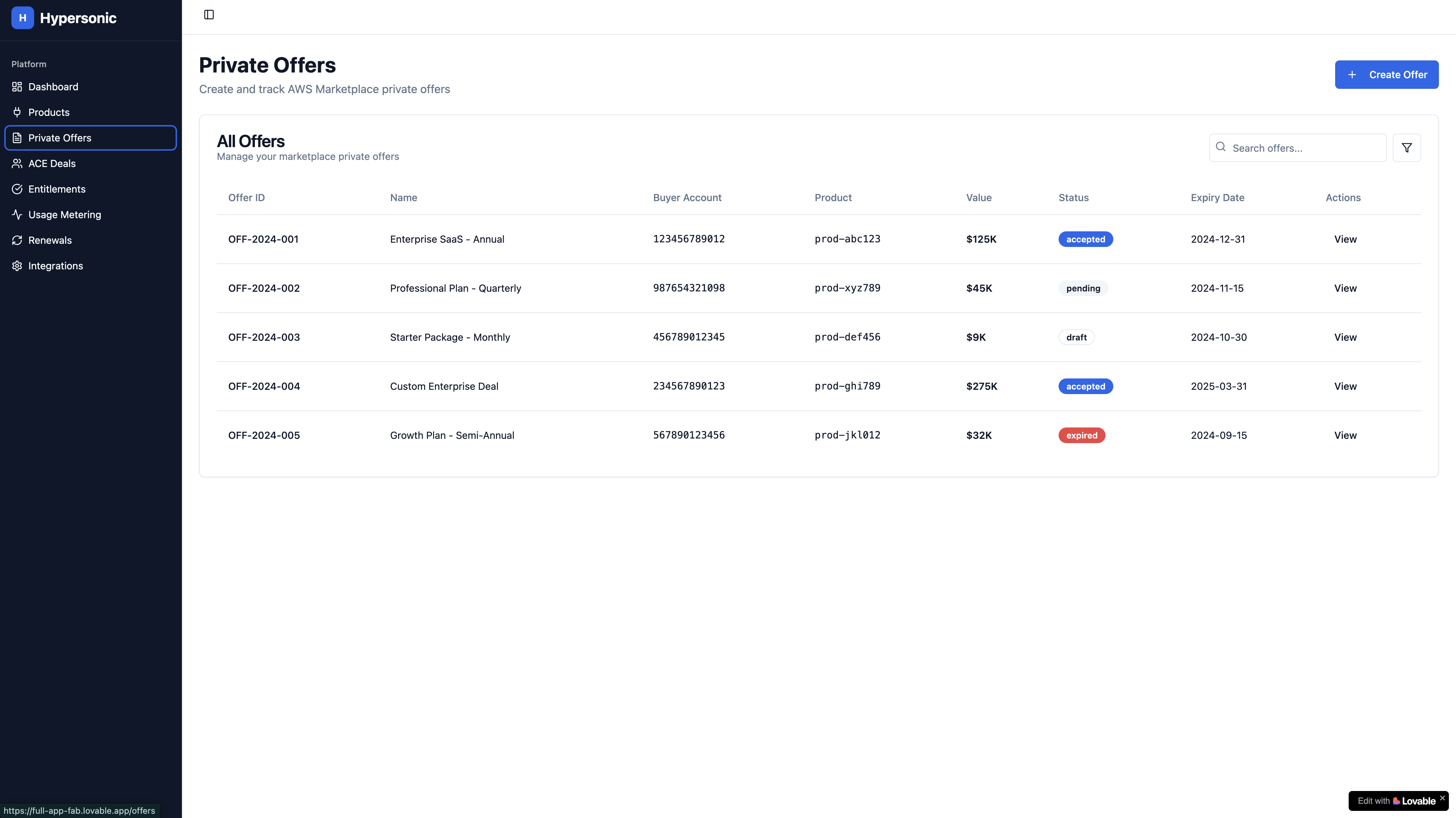View the Growth Plan - Semi-Annual offer
Screen dimensions: 1456x818
pyautogui.click(x=1345, y=436)
